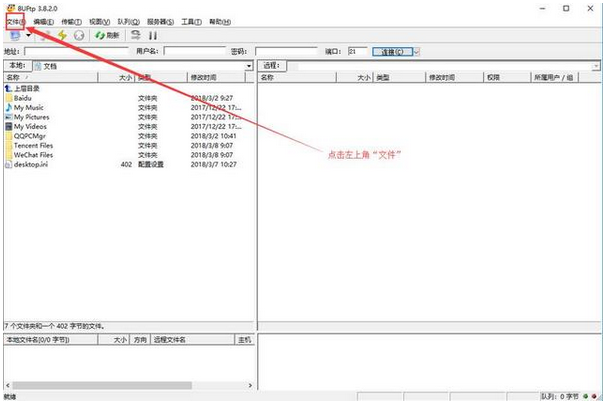Click the 8UFtp application title icon
The image size is (608, 406).
point(11,8)
